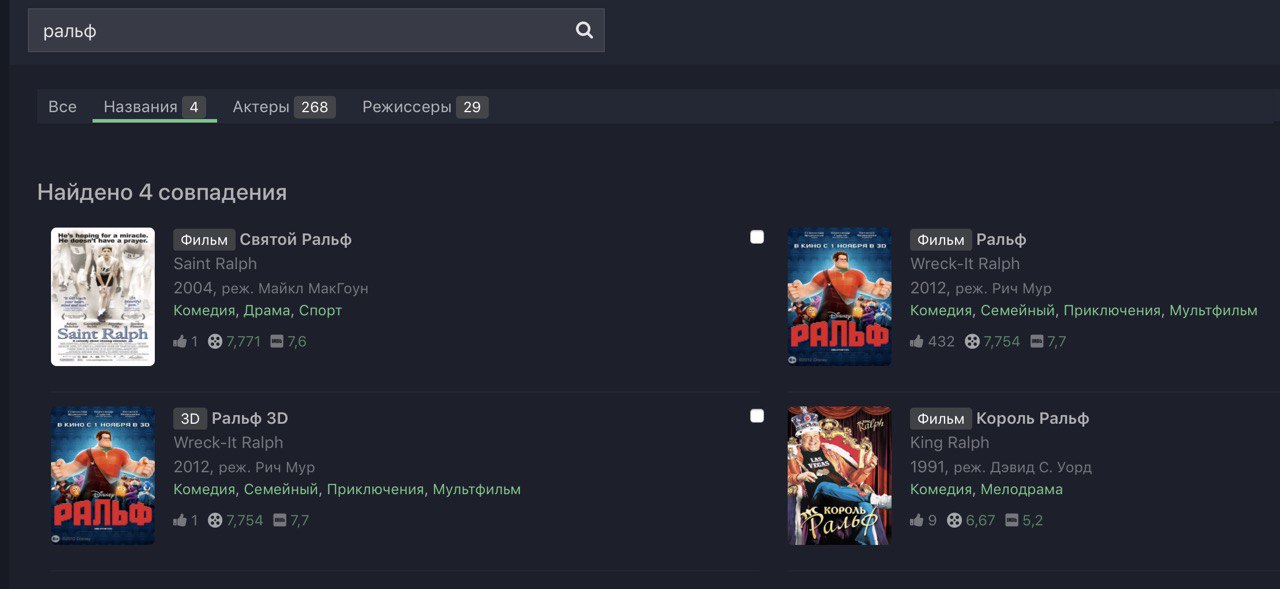1280x589 pixels.
Task: Select Приключения genre on Ральф film
Action: [1112, 310]
